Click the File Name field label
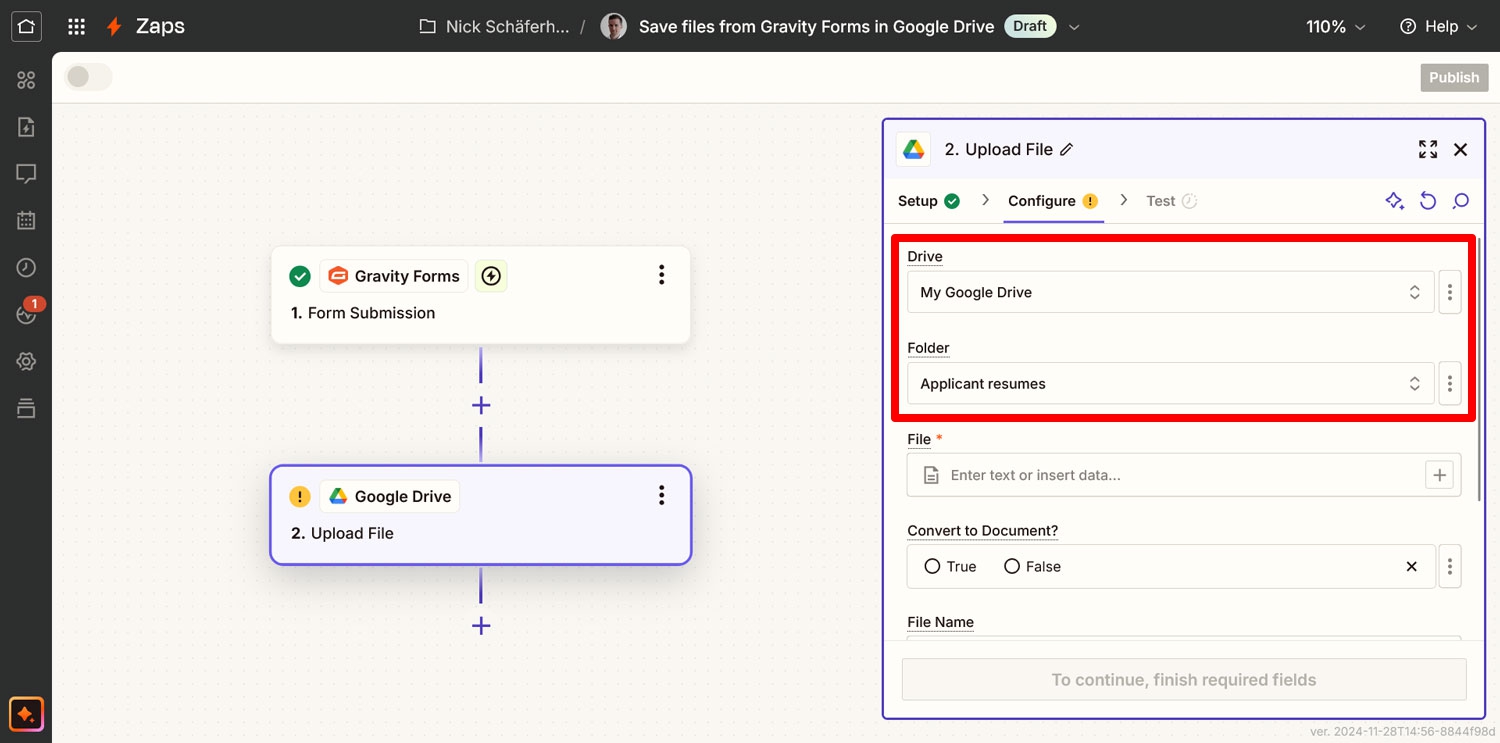 point(940,622)
